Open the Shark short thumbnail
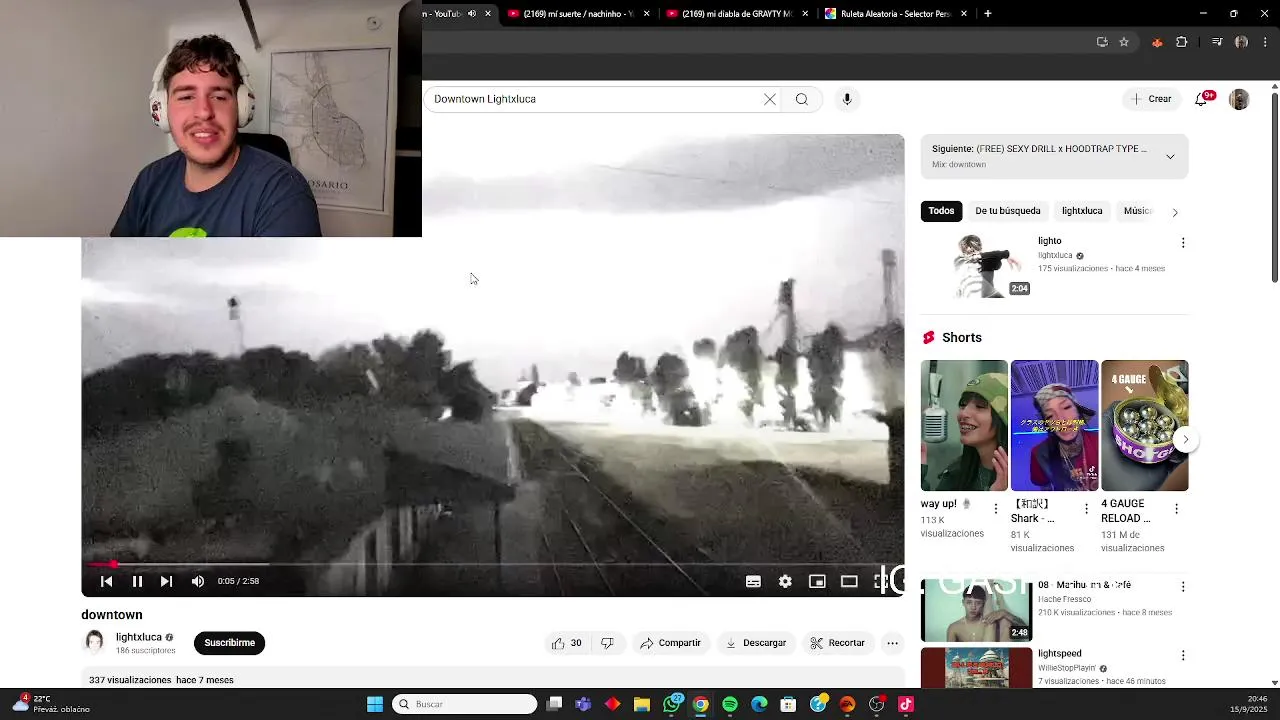This screenshot has height=720, width=1280. tap(1054, 426)
